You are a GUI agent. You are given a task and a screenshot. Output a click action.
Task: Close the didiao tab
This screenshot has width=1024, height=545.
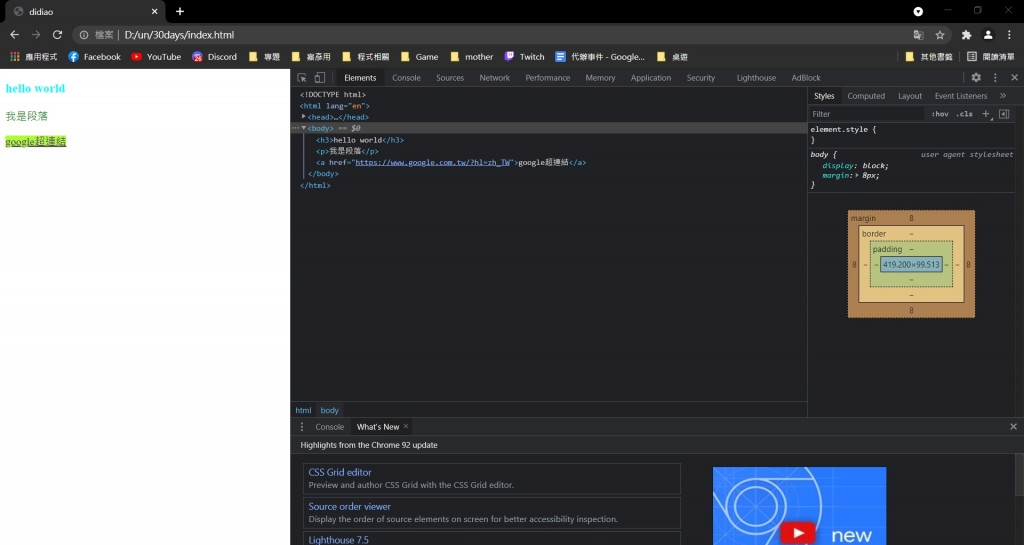(155, 11)
